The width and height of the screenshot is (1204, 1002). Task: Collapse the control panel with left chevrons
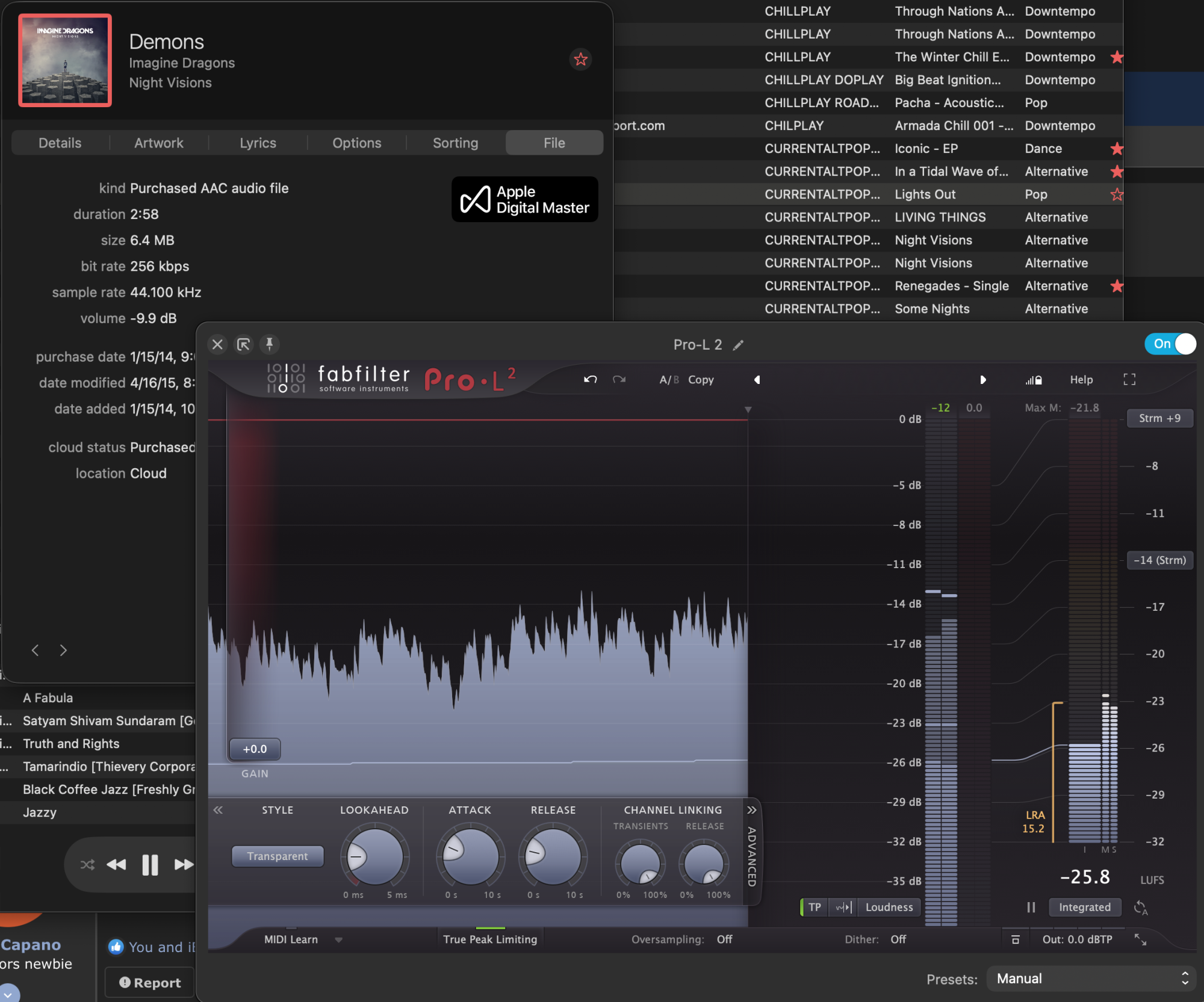(218, 810)
